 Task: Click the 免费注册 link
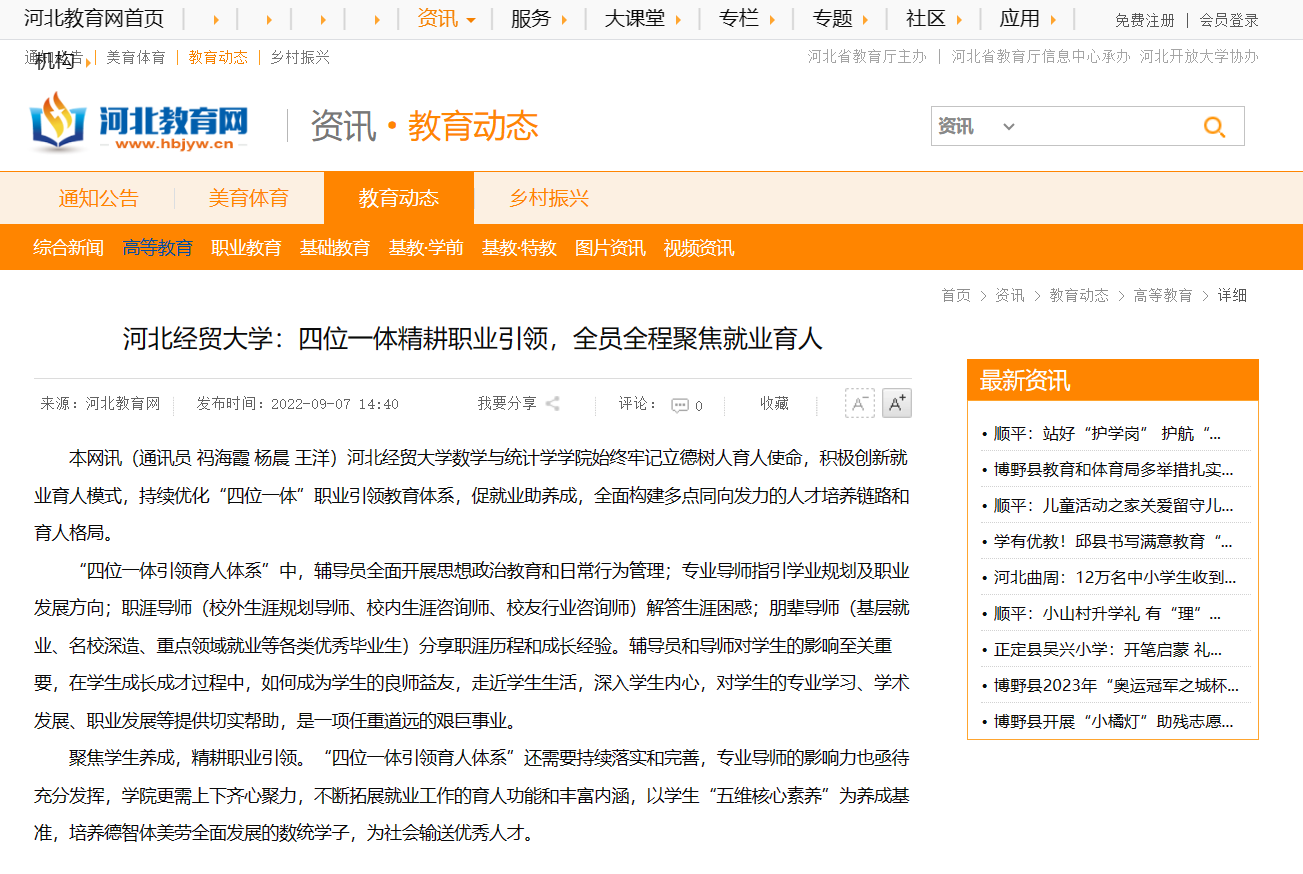(1145, 20)
